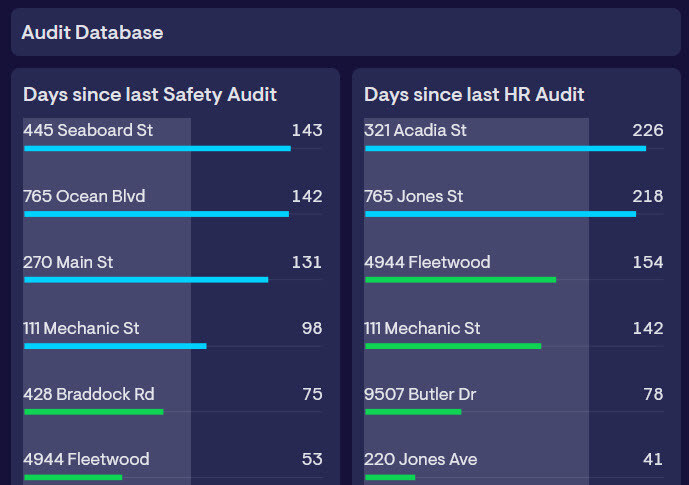Click the blue progress bar under 445 Seaboard St
Screen dimensions: 689x485
pos(157,148)
